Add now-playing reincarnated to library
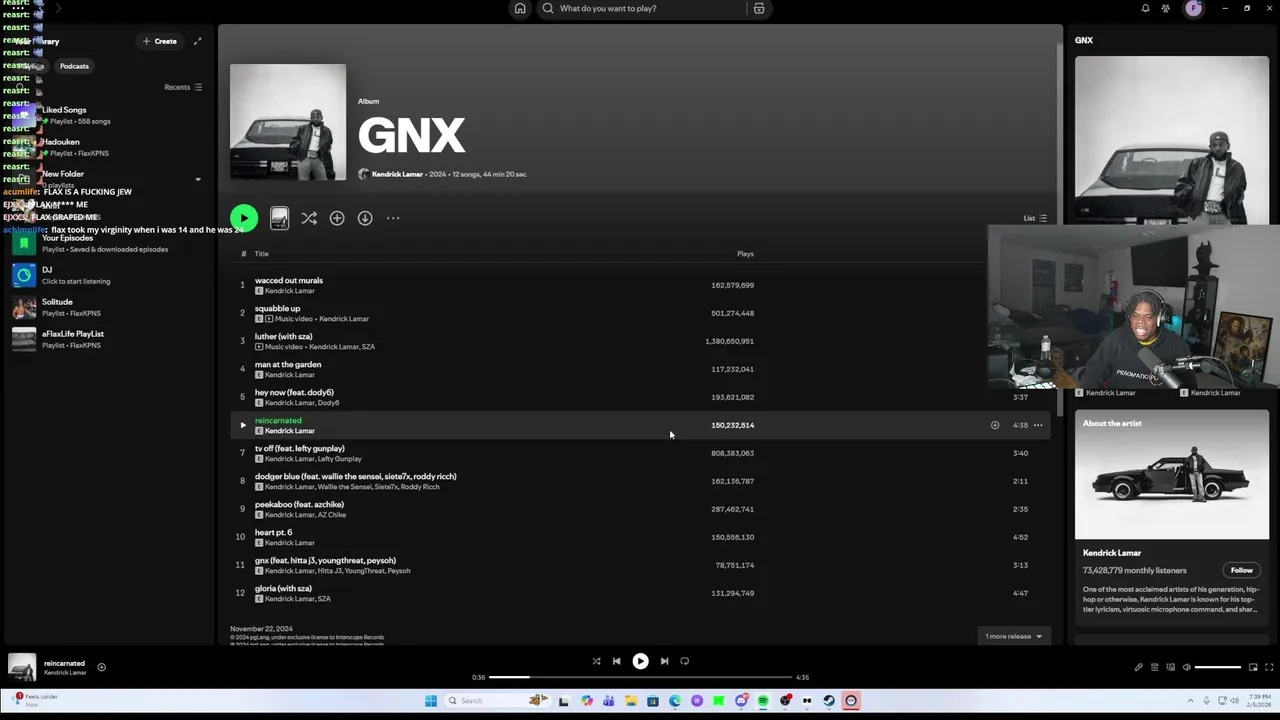Image resolution: width=1280 pixels, height=720 pixels. click(101, 667)
